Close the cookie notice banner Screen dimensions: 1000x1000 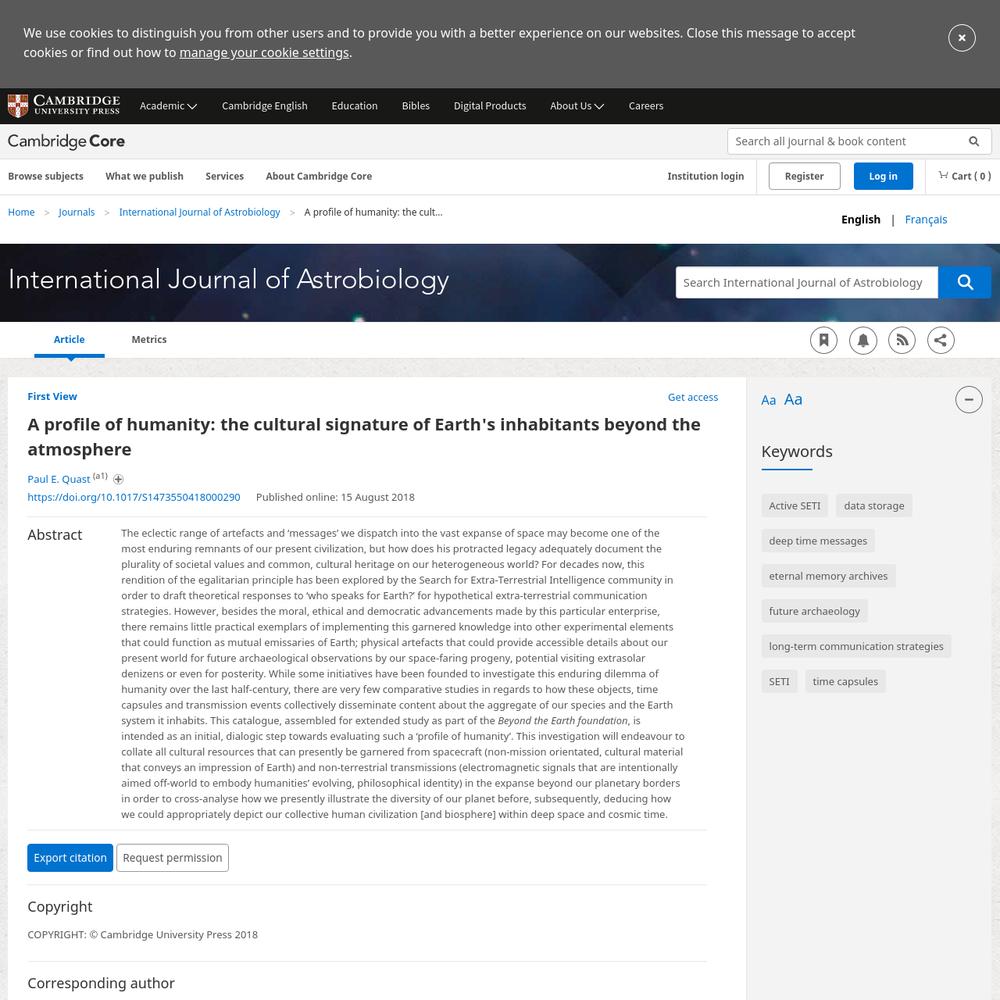[961, 38]
